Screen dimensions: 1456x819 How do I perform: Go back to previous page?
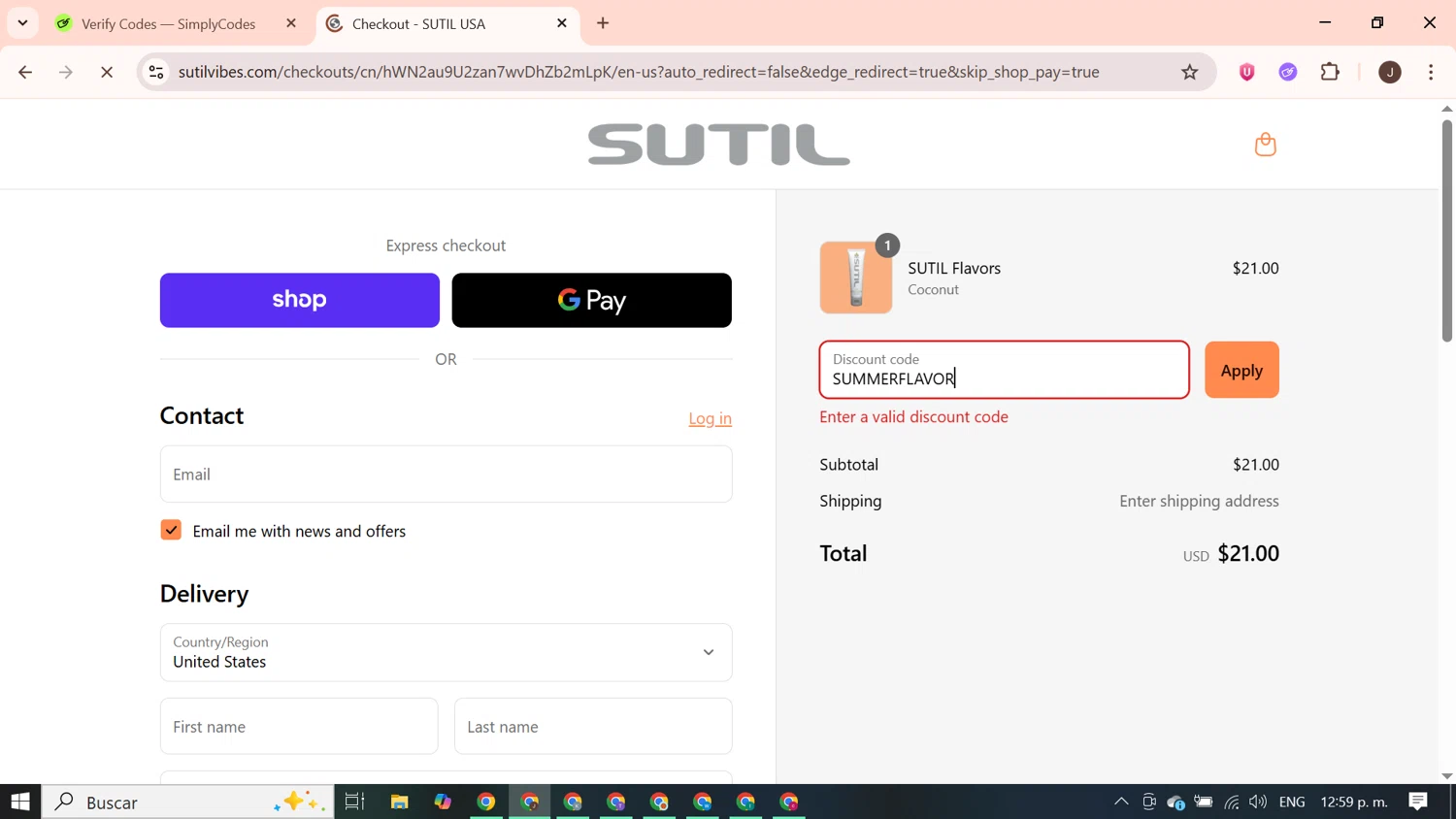[x=25, y=72]
